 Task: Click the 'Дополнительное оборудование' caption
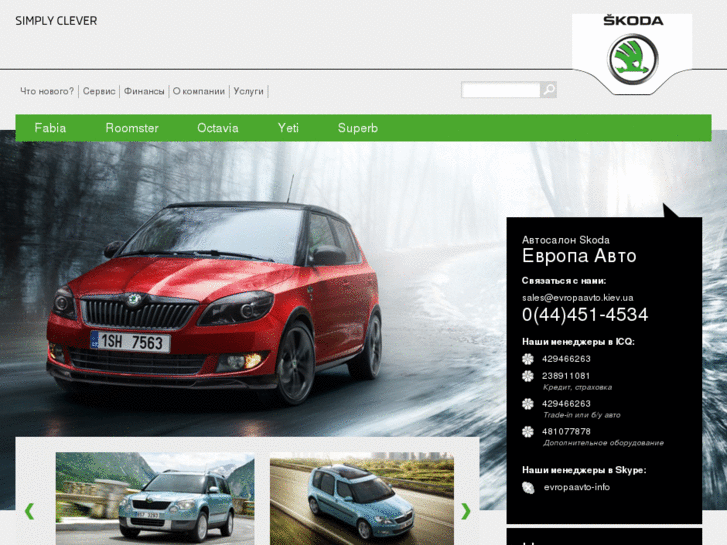point(603,443)
